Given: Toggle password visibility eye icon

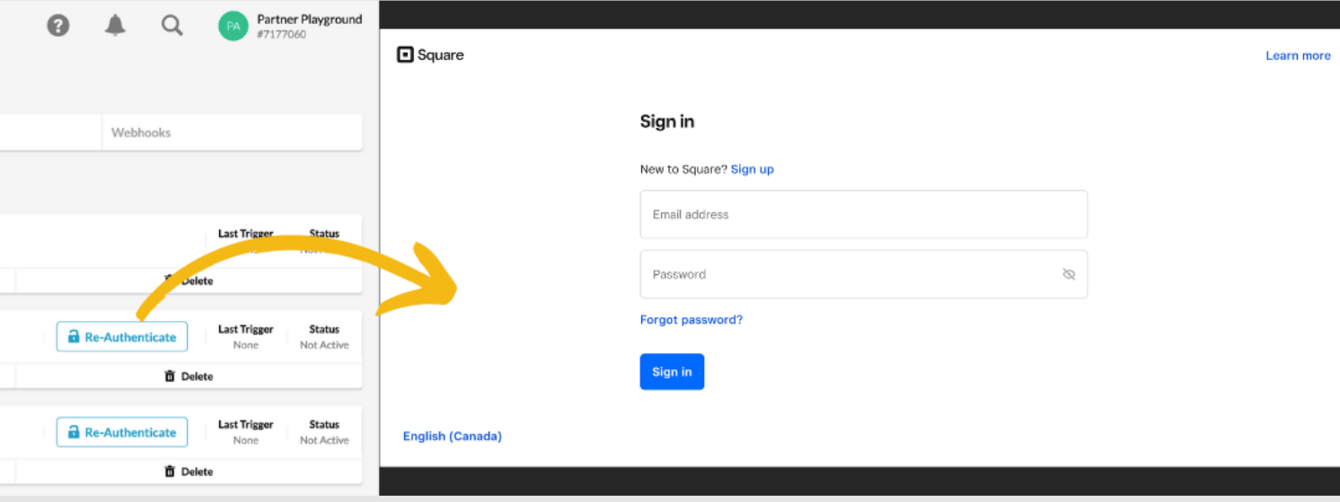Looking at the screenshot, I should tap(1068, 274).
